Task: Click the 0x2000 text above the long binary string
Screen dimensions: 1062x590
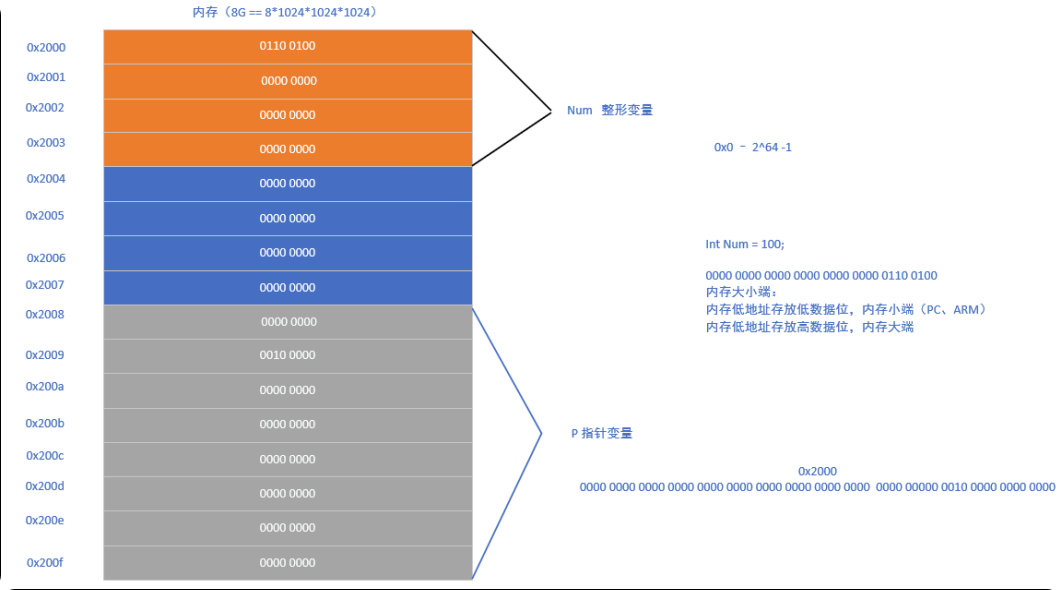Action: [x=817, y=471]
